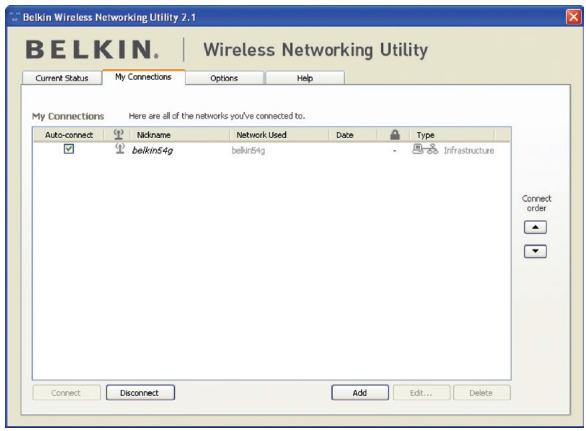The image size is (586, 431).
Task: Click the Infrastructure type text
Action: click(x=469, y=151)
